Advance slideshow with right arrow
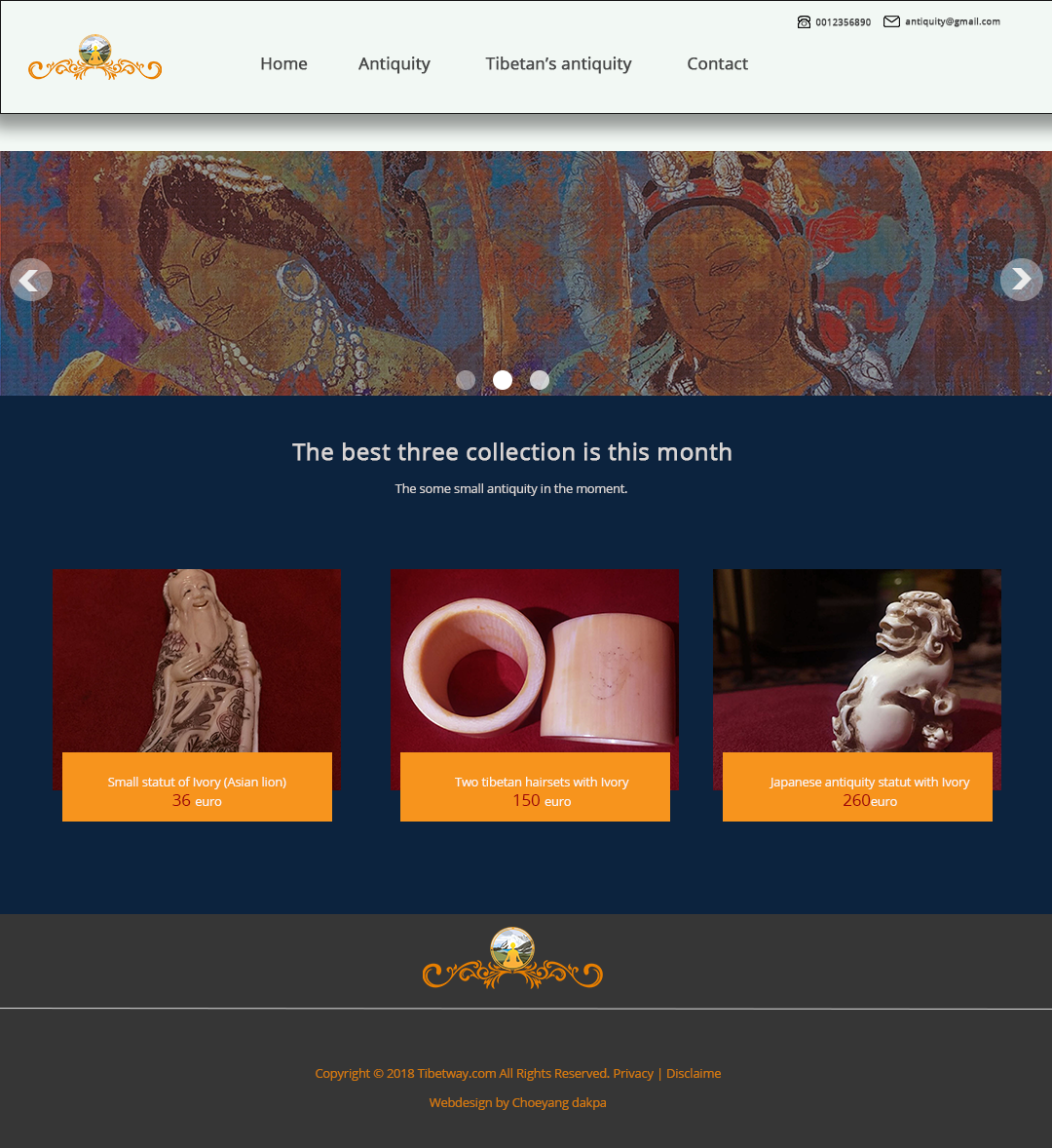This screenshot has width=1052, height=1148. 1021,279
